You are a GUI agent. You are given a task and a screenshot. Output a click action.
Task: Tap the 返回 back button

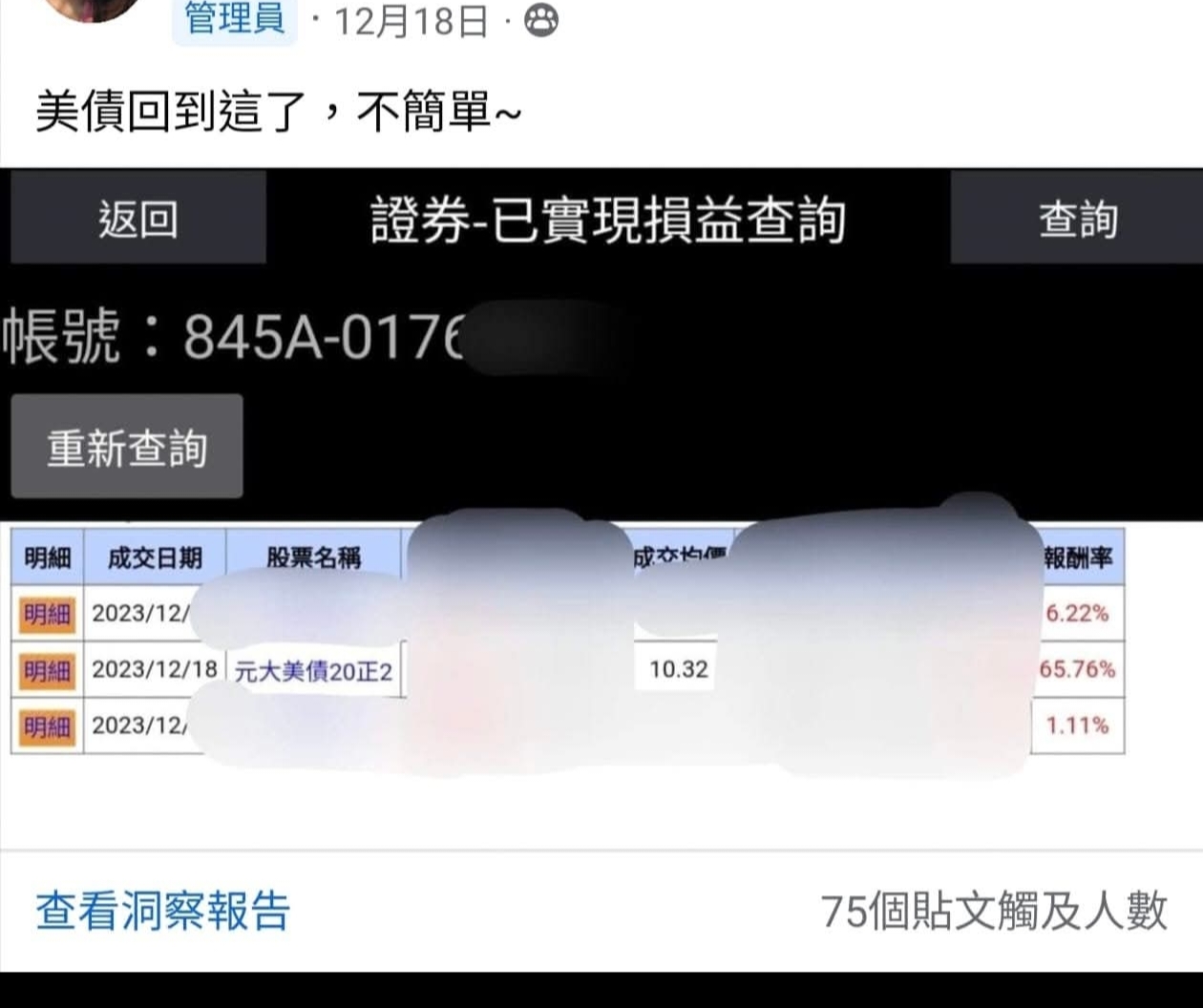(137, 219)
